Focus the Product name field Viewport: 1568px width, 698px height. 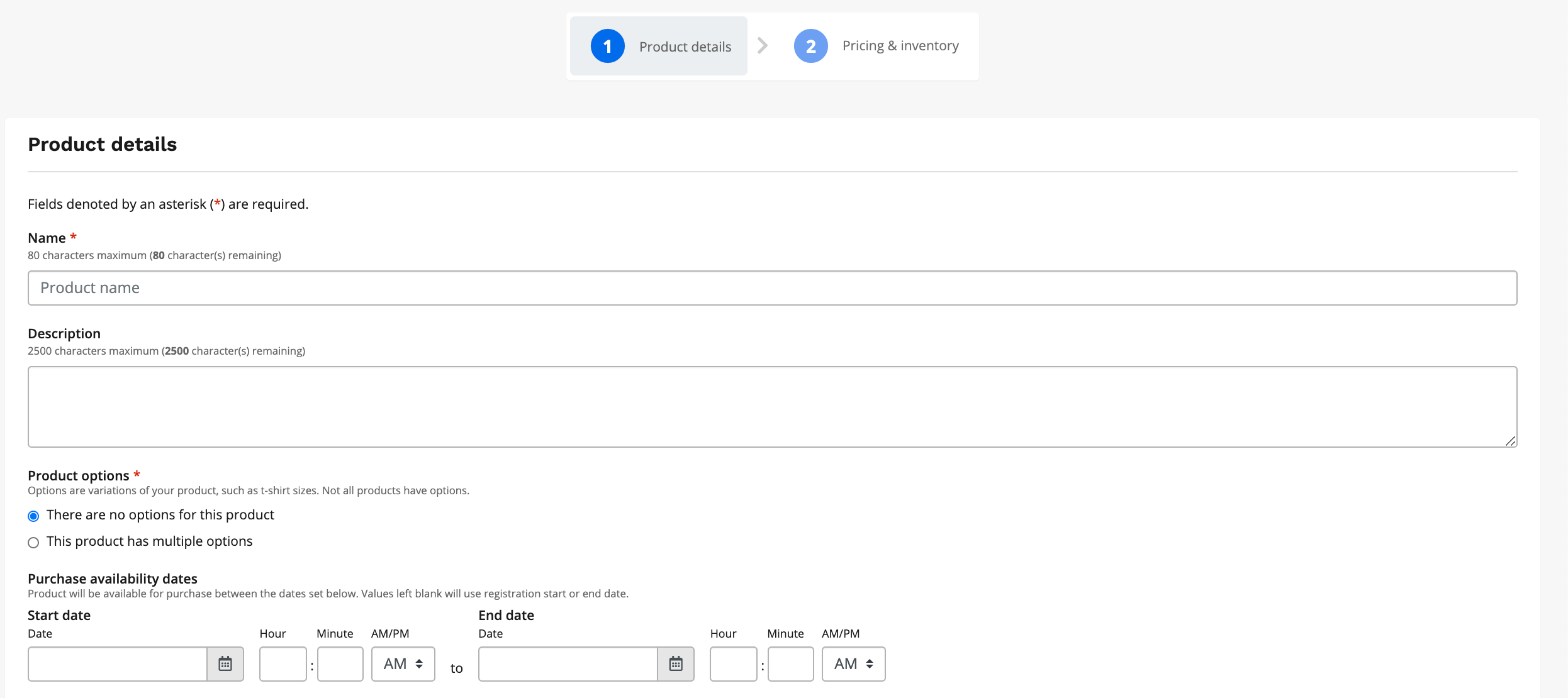[773, 288]
